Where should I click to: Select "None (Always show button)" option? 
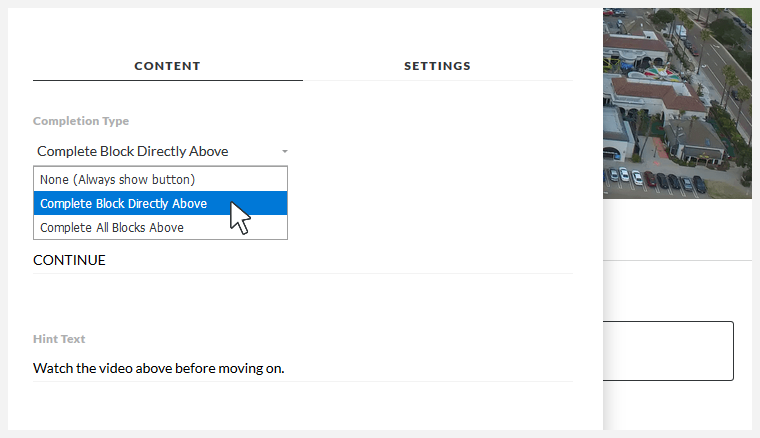click(x=117, y=179)
